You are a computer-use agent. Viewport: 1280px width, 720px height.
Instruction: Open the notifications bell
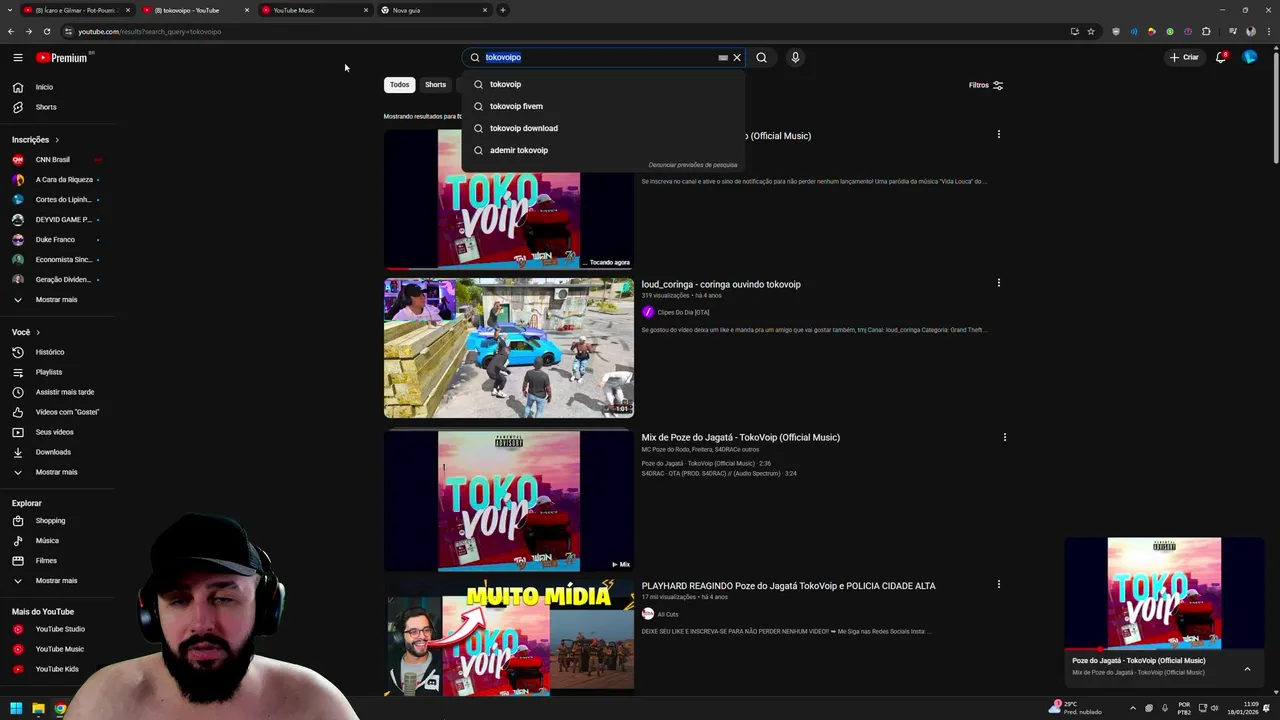click(x=1221, y=57)
